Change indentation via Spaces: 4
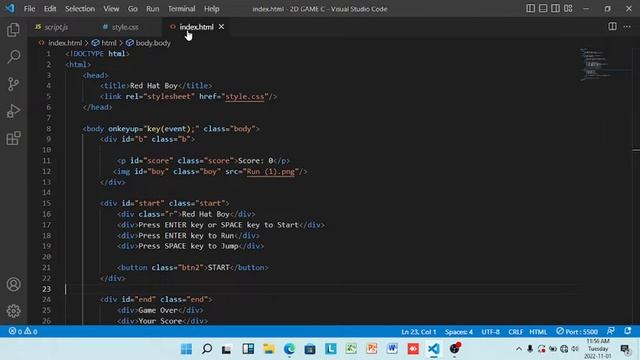This screenshot has height=360, width=640. point(459,332)
